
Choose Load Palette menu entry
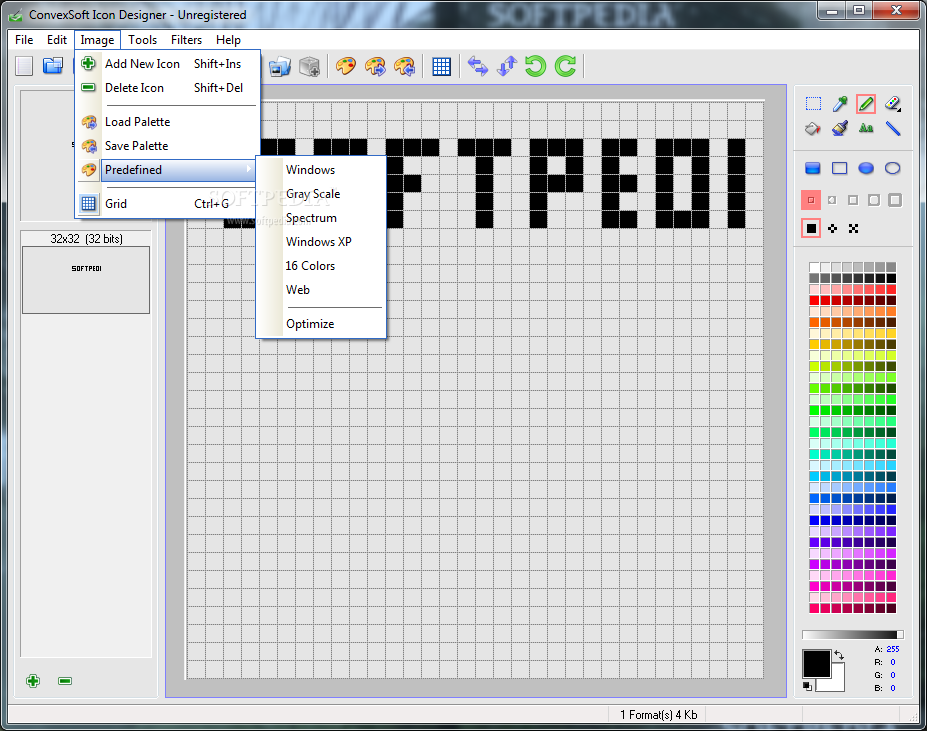168,122
